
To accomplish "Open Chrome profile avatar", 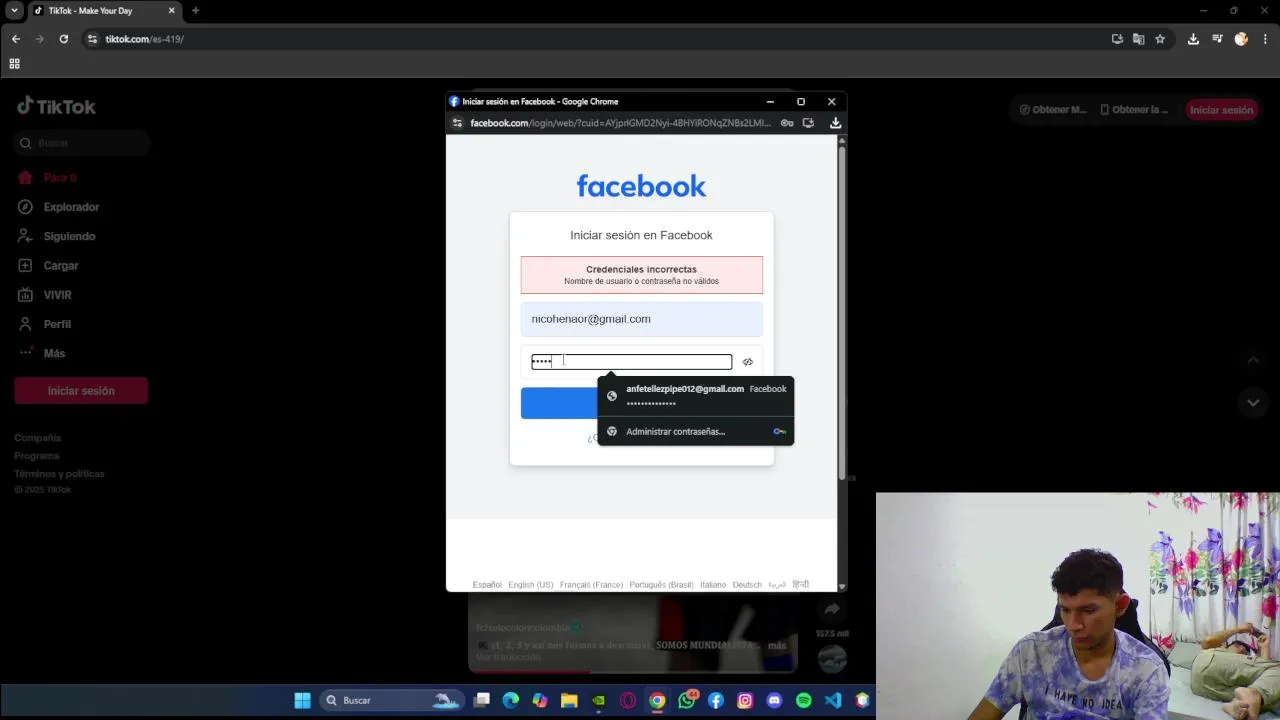I will [x=1241, y=39].
